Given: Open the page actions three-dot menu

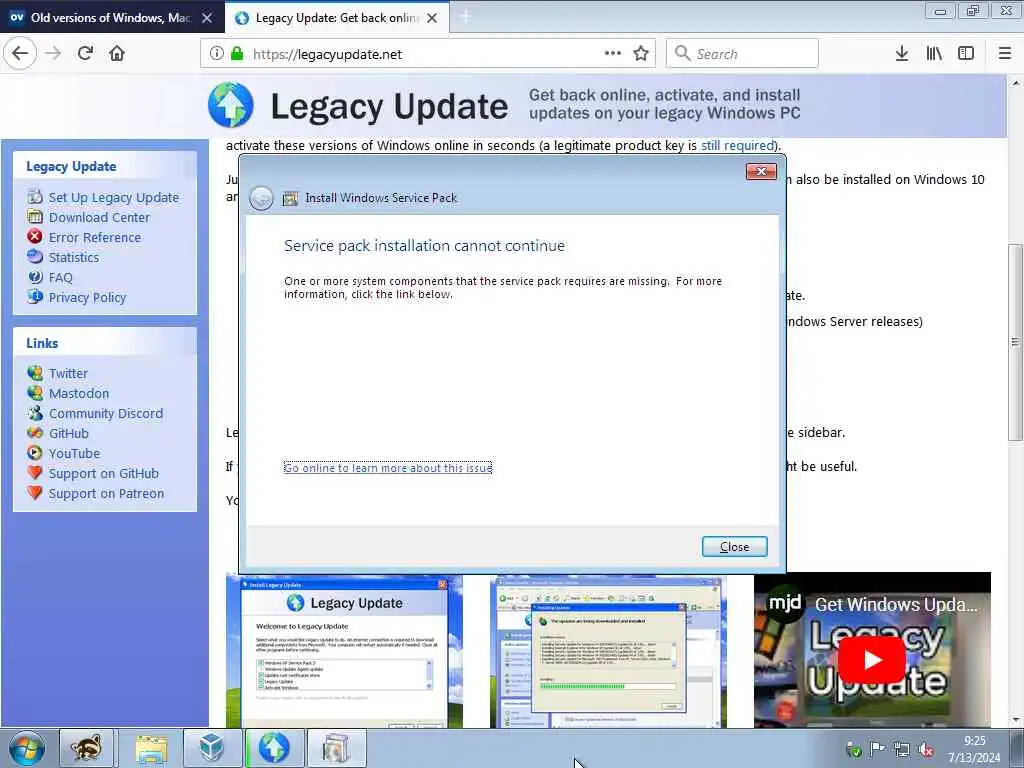Looking at the screenshot, I should pos(613,54).
